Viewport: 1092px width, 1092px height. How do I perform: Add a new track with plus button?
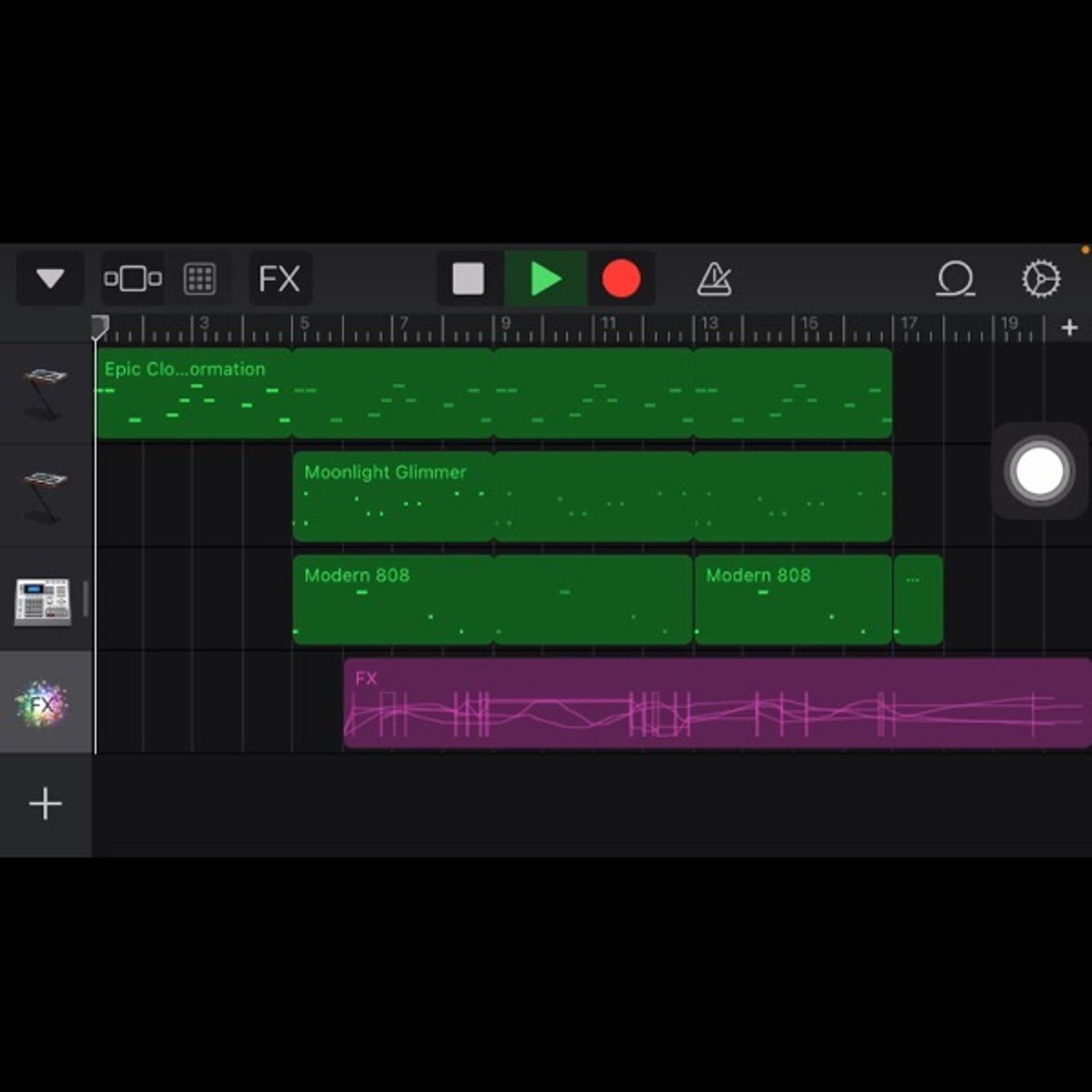pos(45,803)
